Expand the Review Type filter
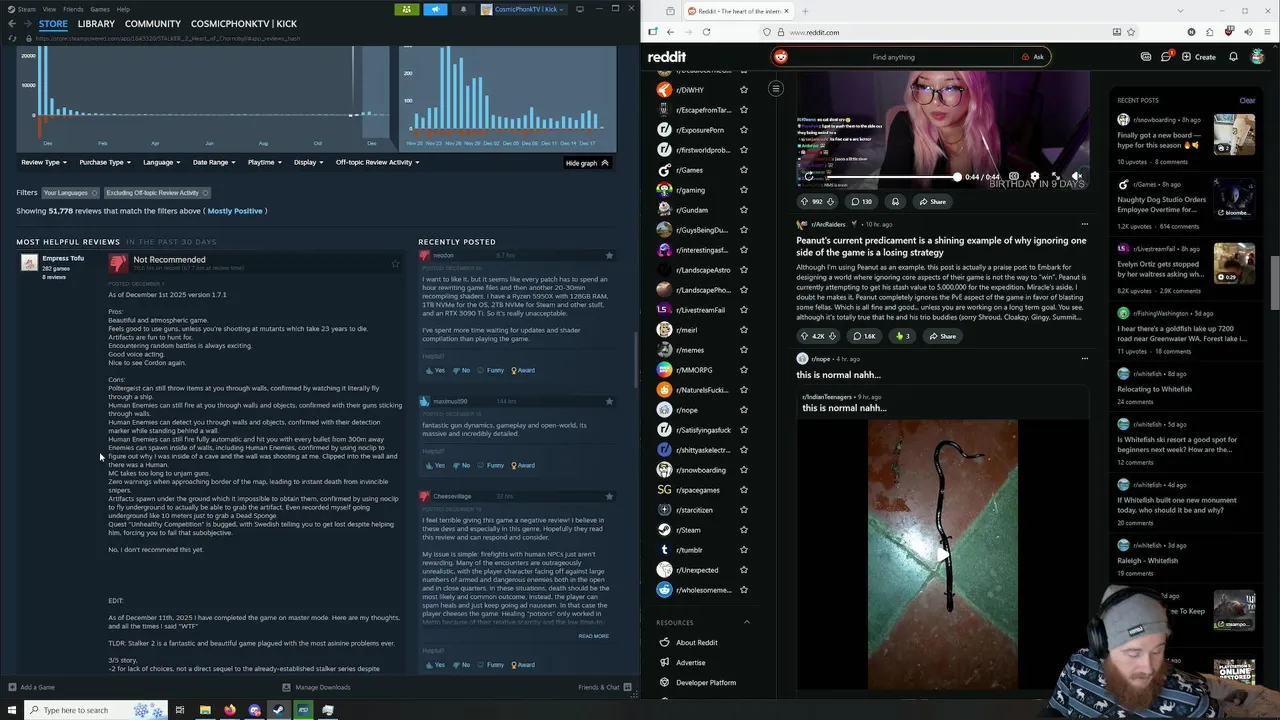The height and width of the screenshot is (720, 1280). click(44, 162)
